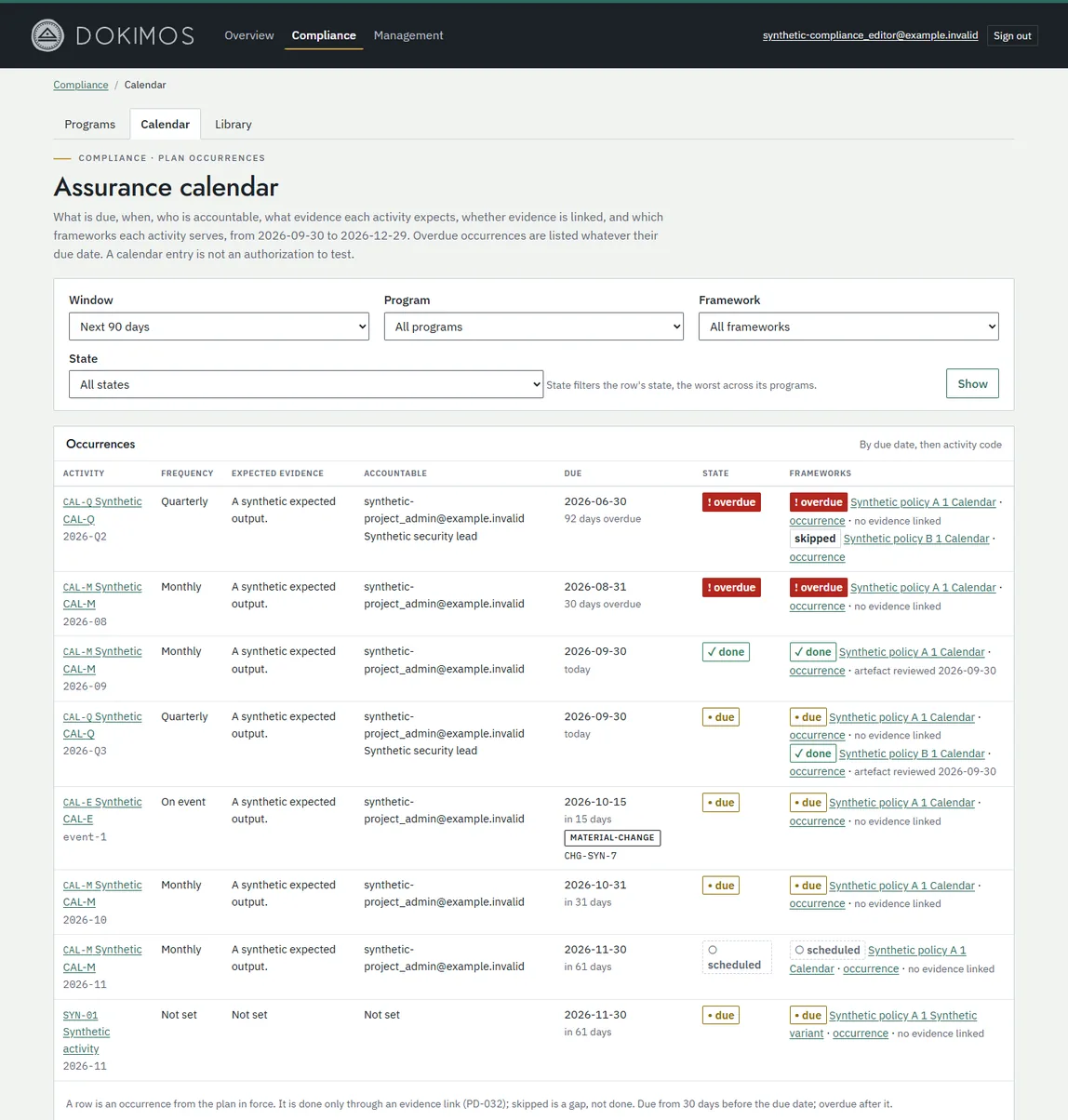The height and width of the screenshot is (1120, 1068).
Task: Open the CAL-Q activity for 2026-Q2
Action: click(x=102, y=510)
